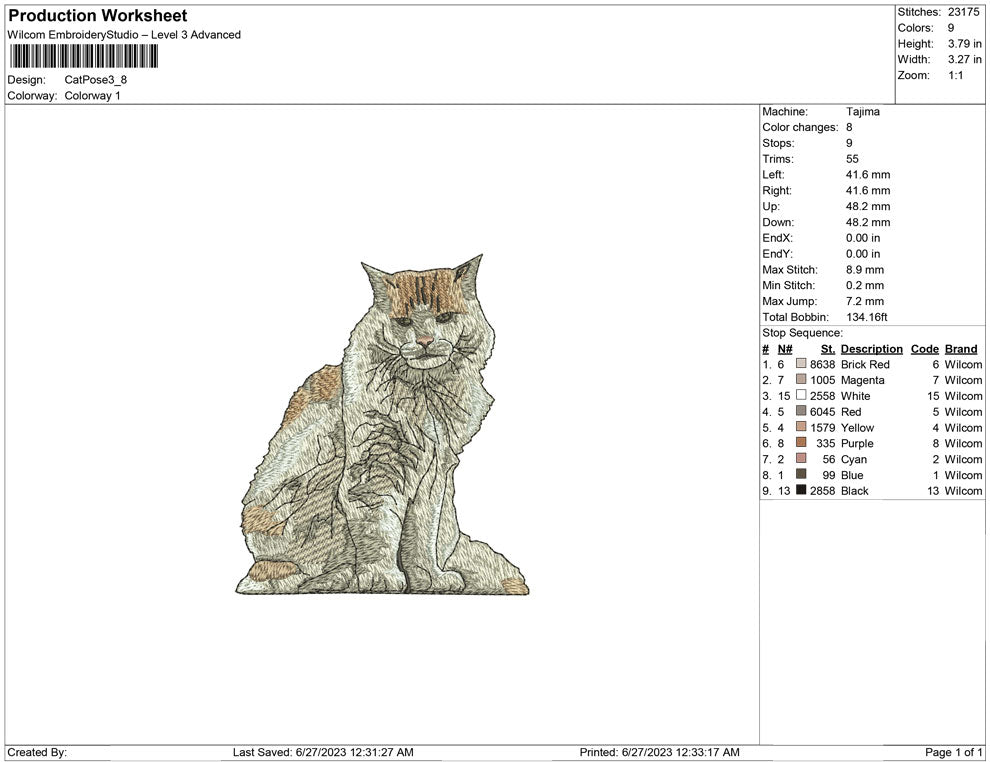Click the Colors value '9' in header
Screen dimensions: 990x762
951,28
